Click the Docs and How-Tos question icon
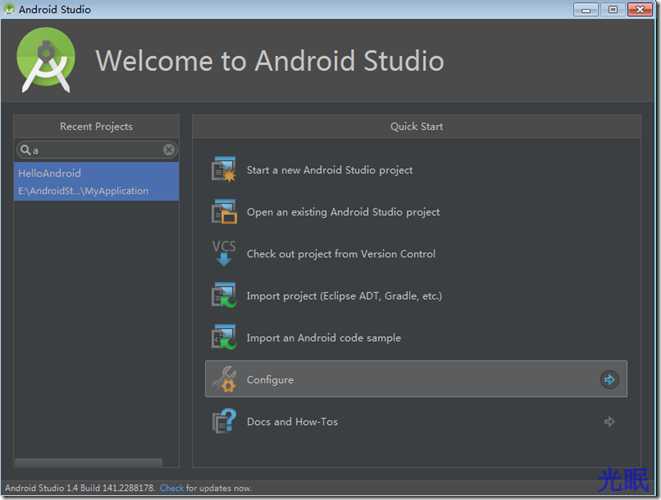The image size is (661, 500). (x=224, y=421)
